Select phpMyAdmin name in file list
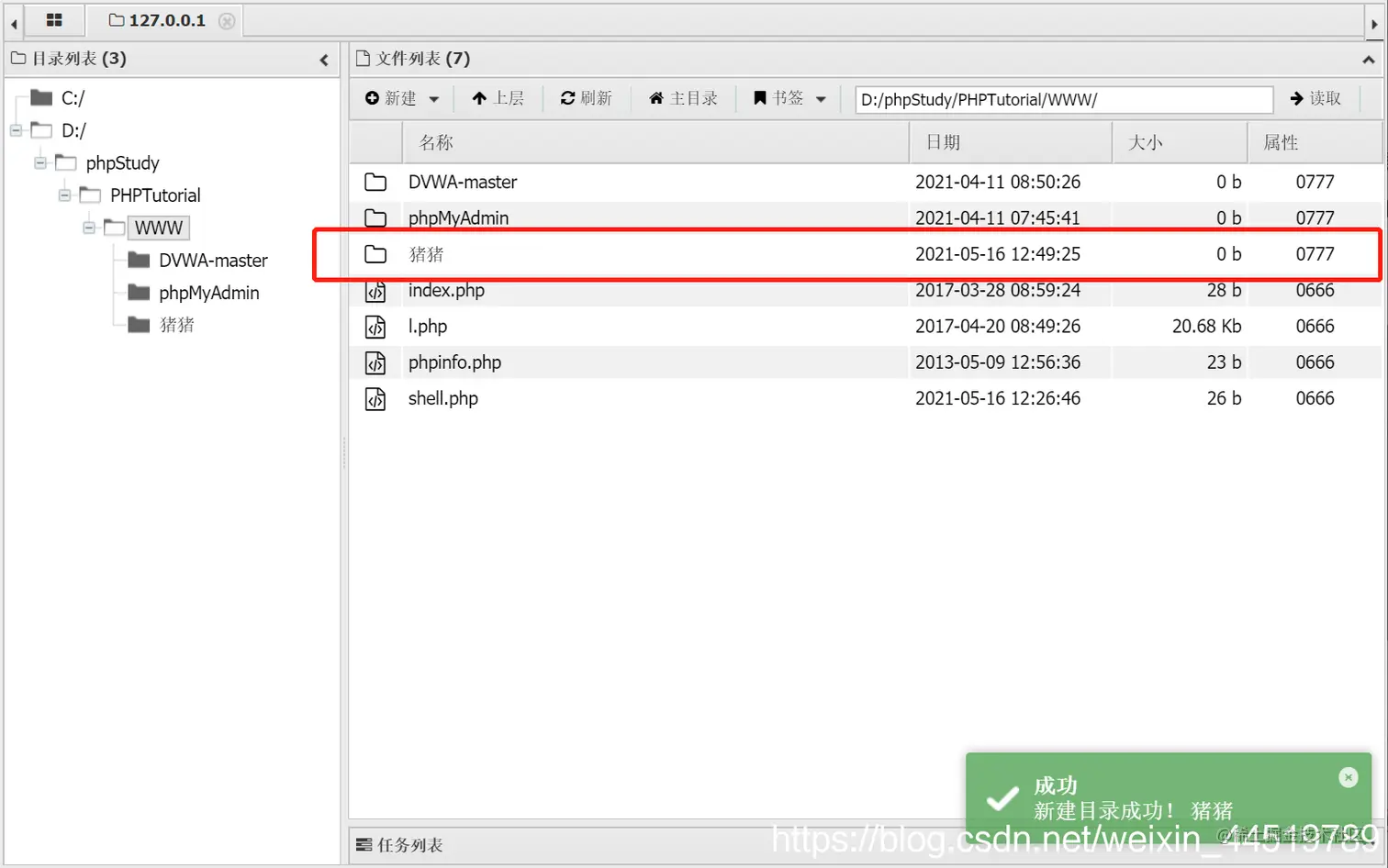1388x868 pixels. tap(458, 217)
